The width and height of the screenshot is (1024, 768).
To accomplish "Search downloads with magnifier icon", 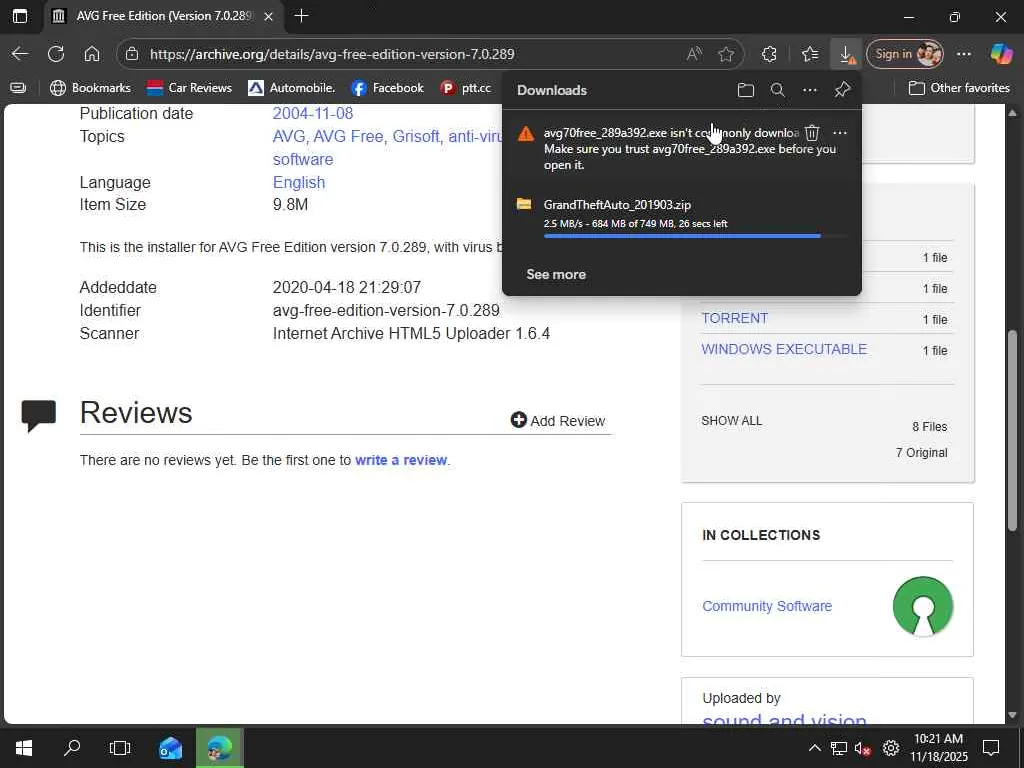I will click(777, 90).
